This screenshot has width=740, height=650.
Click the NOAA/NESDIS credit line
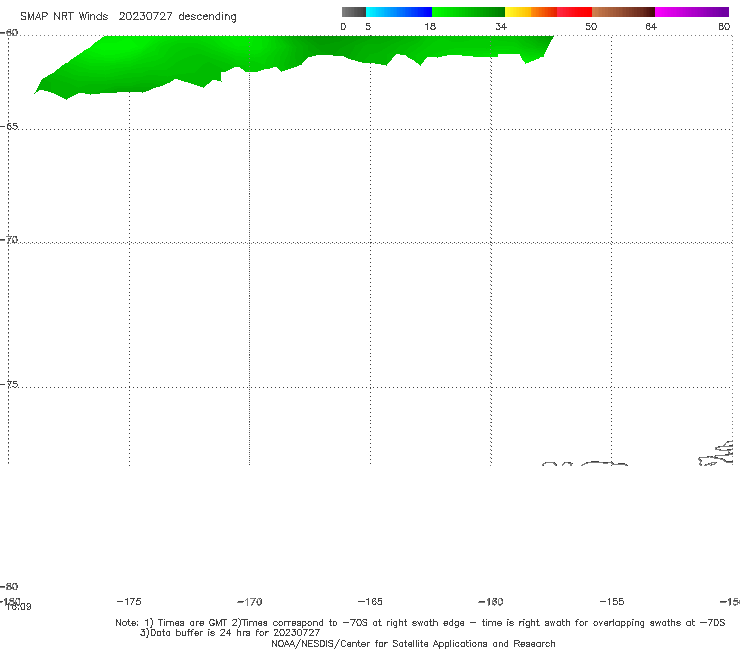[413, 644]
